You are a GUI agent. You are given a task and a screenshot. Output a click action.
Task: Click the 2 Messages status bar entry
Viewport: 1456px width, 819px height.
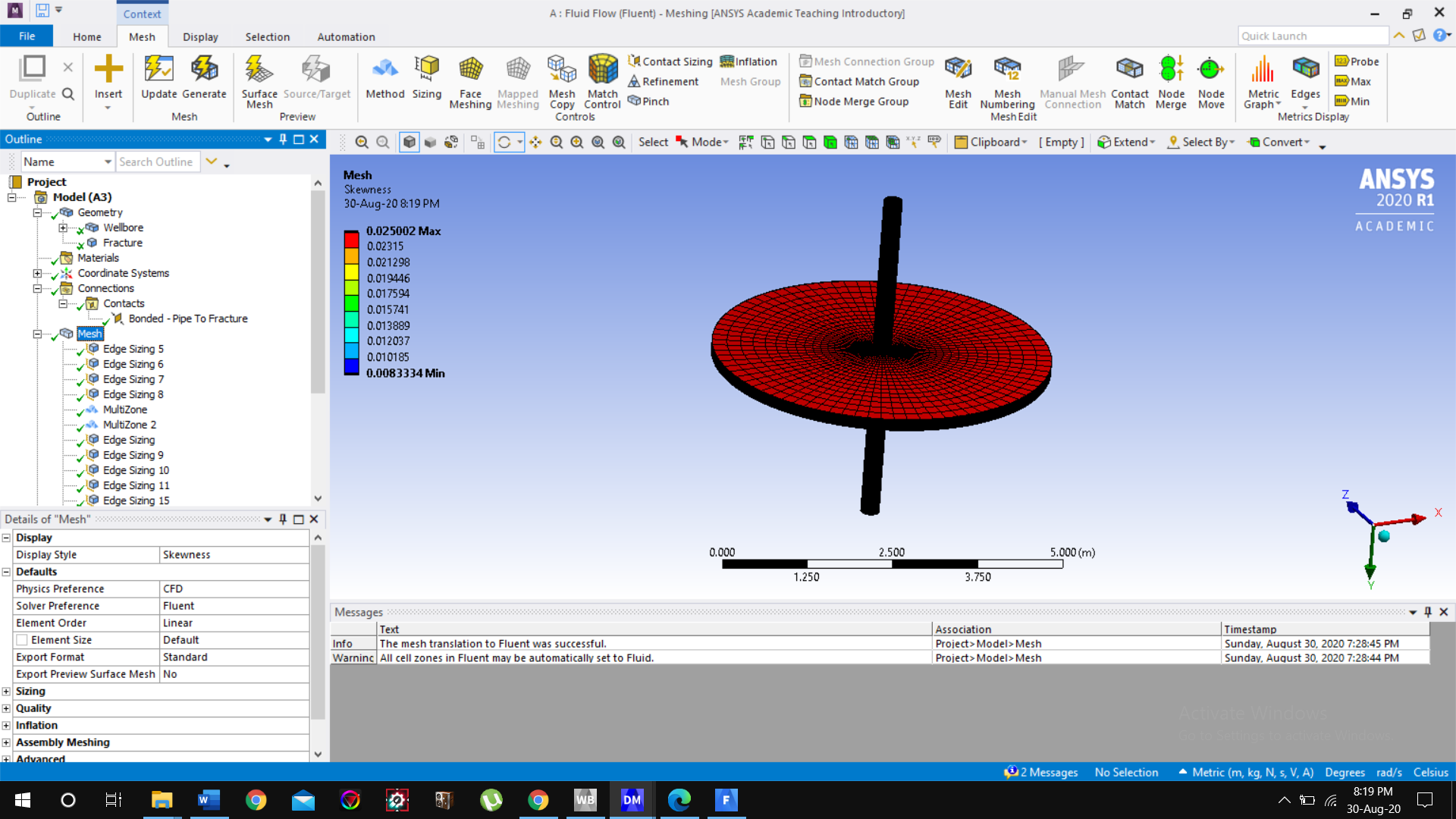click(1040, 772)
